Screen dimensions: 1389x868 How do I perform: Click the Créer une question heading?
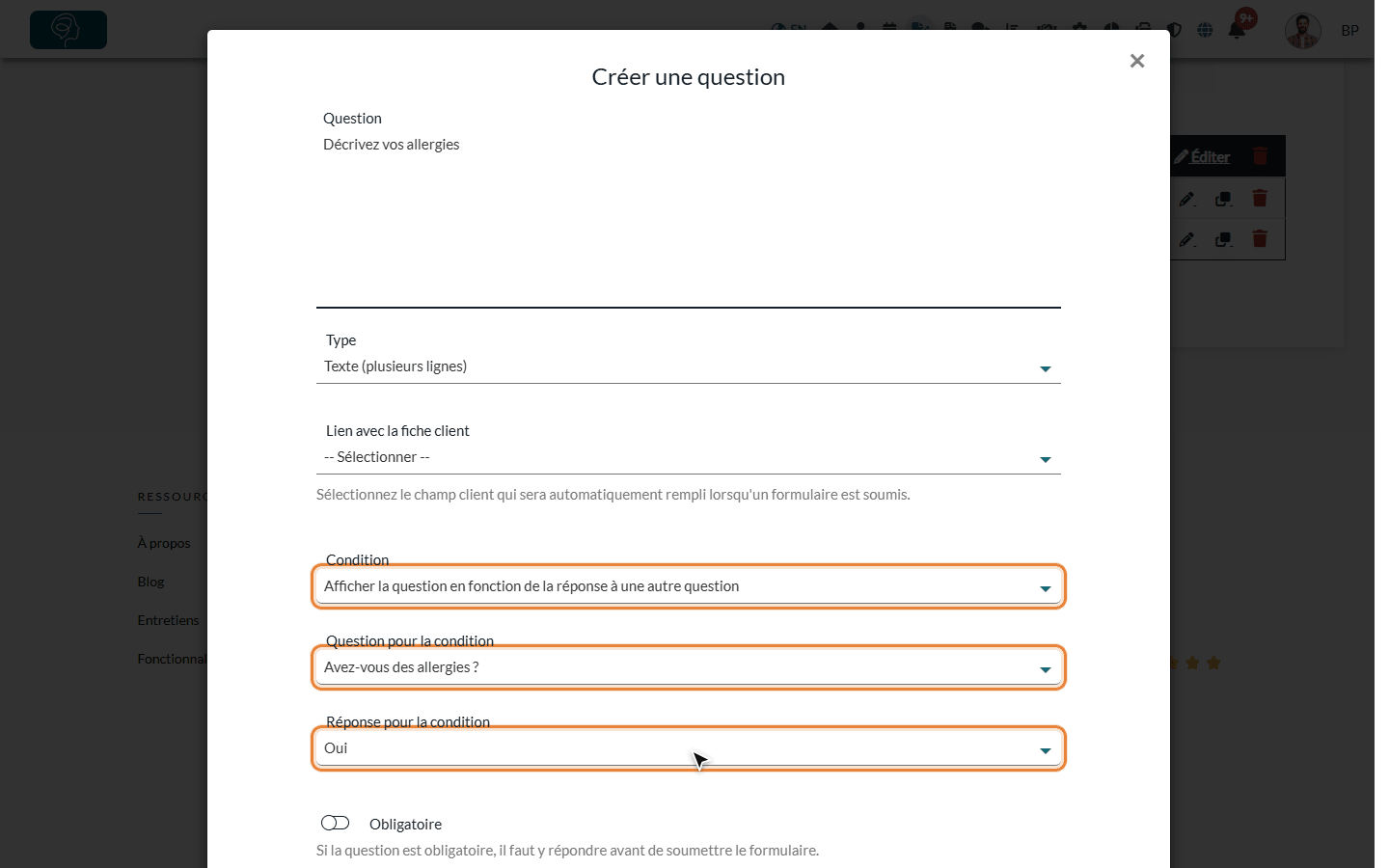point(689,77)
